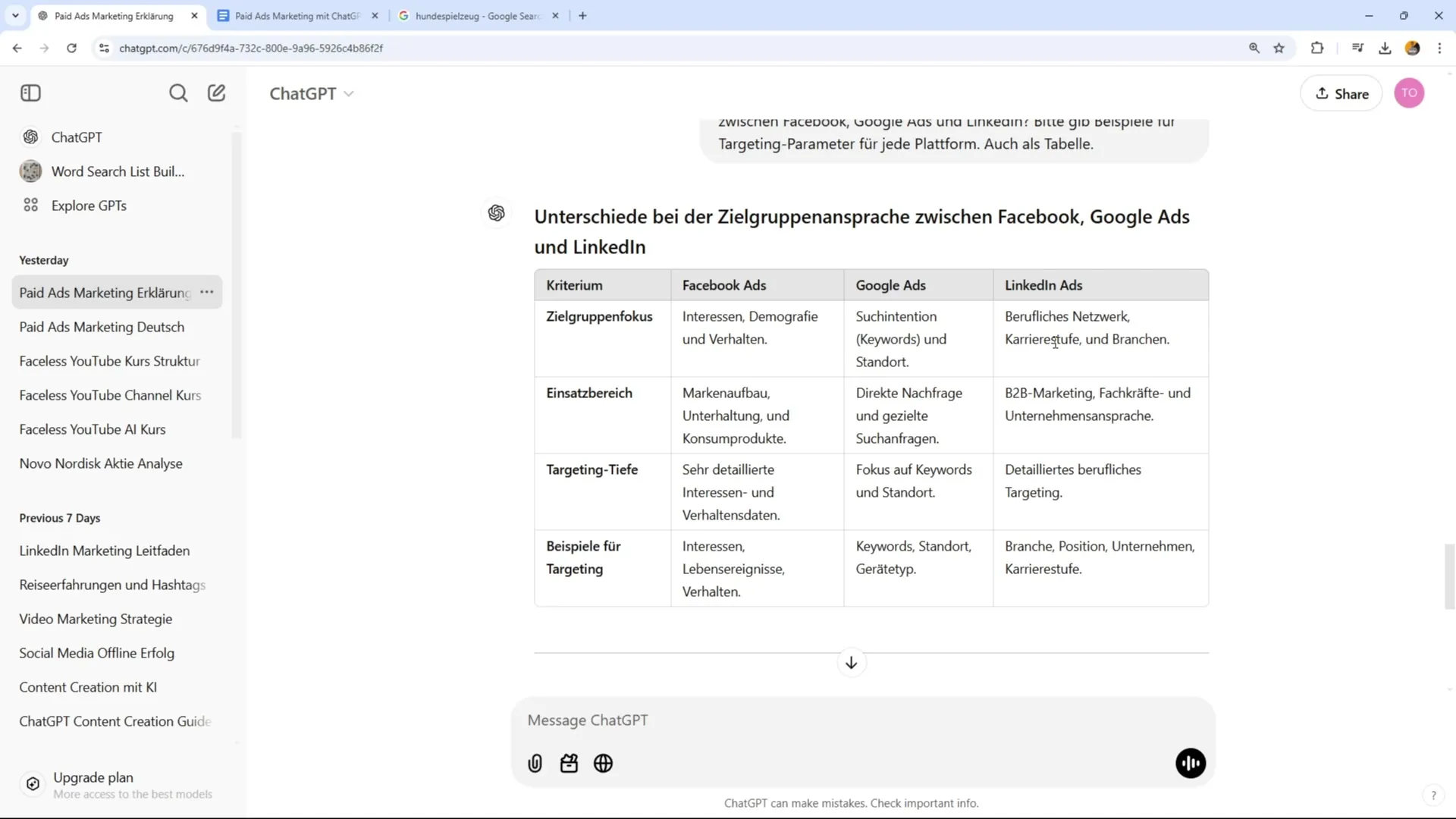This screenshot has height=819, width=1456.
Task: Click into the Message ChatGPT input field
Action: [863, 720]
